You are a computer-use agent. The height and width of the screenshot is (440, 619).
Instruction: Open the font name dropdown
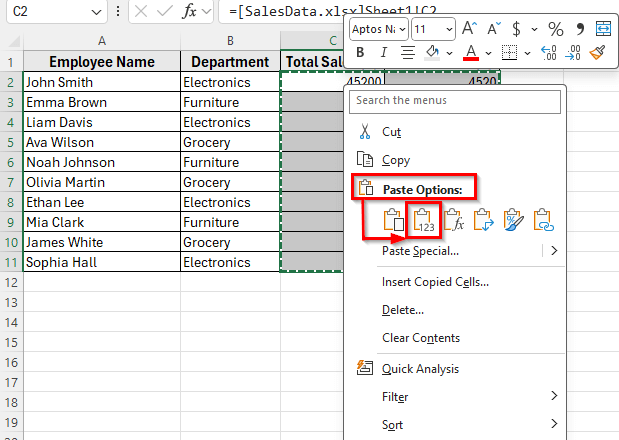(402, 29)
